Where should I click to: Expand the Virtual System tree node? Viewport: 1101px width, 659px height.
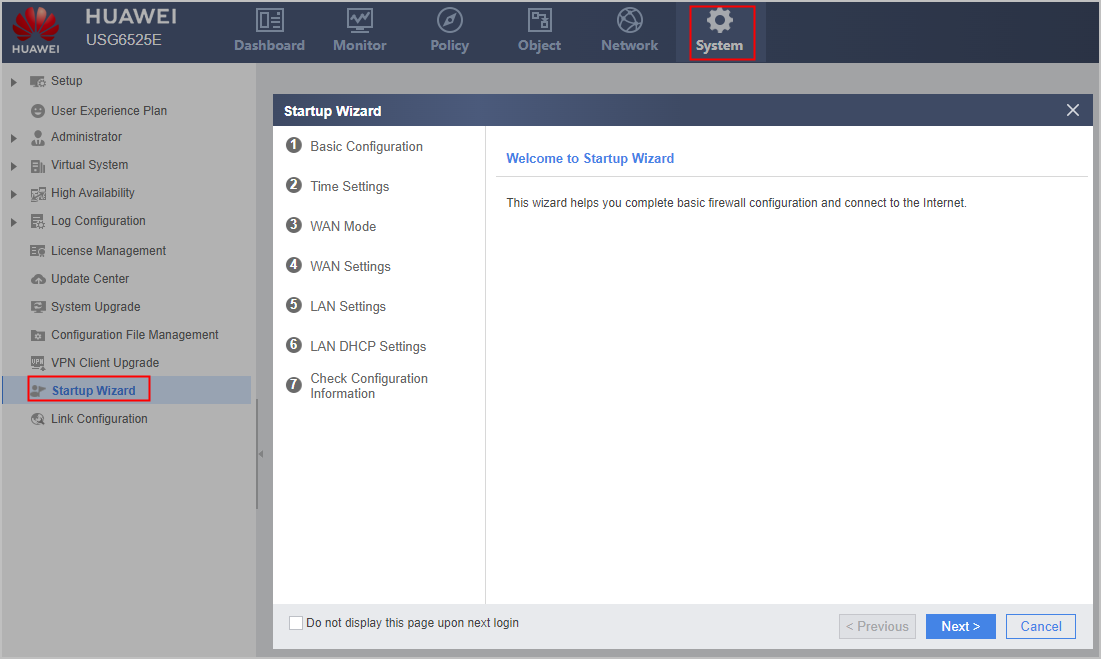point(13,166)
